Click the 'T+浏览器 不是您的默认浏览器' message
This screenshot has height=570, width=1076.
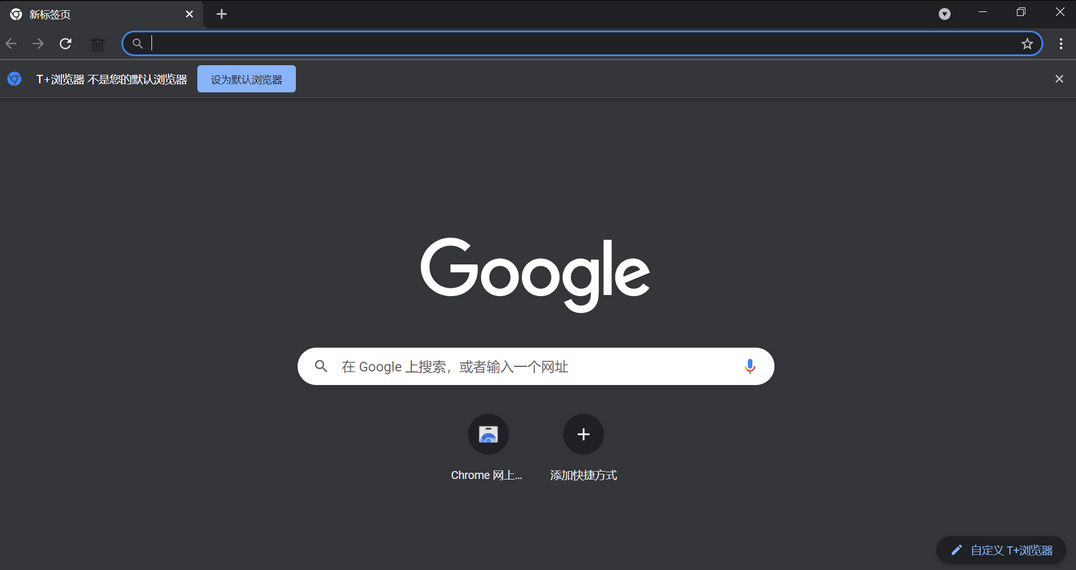click(111, 80)
